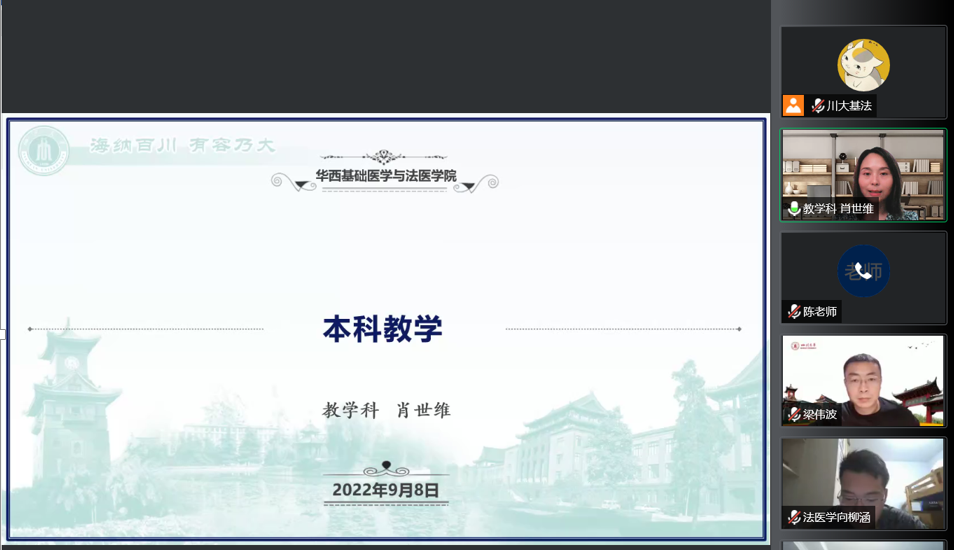The height and width of the screenshot is (550, 954).
Task: Click the muted microphone icon beside 法医学向柳涵
Action: (x=794, y=517)
